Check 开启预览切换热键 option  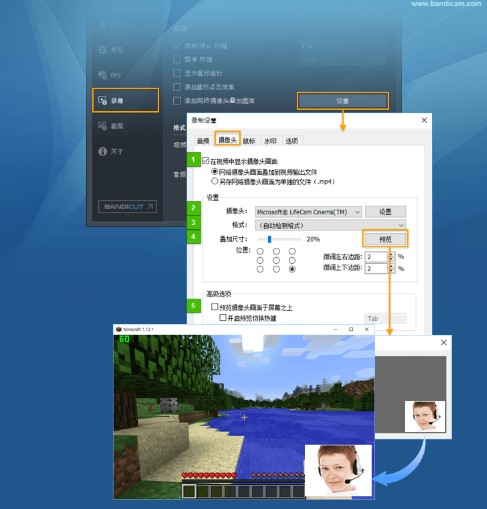223,317
